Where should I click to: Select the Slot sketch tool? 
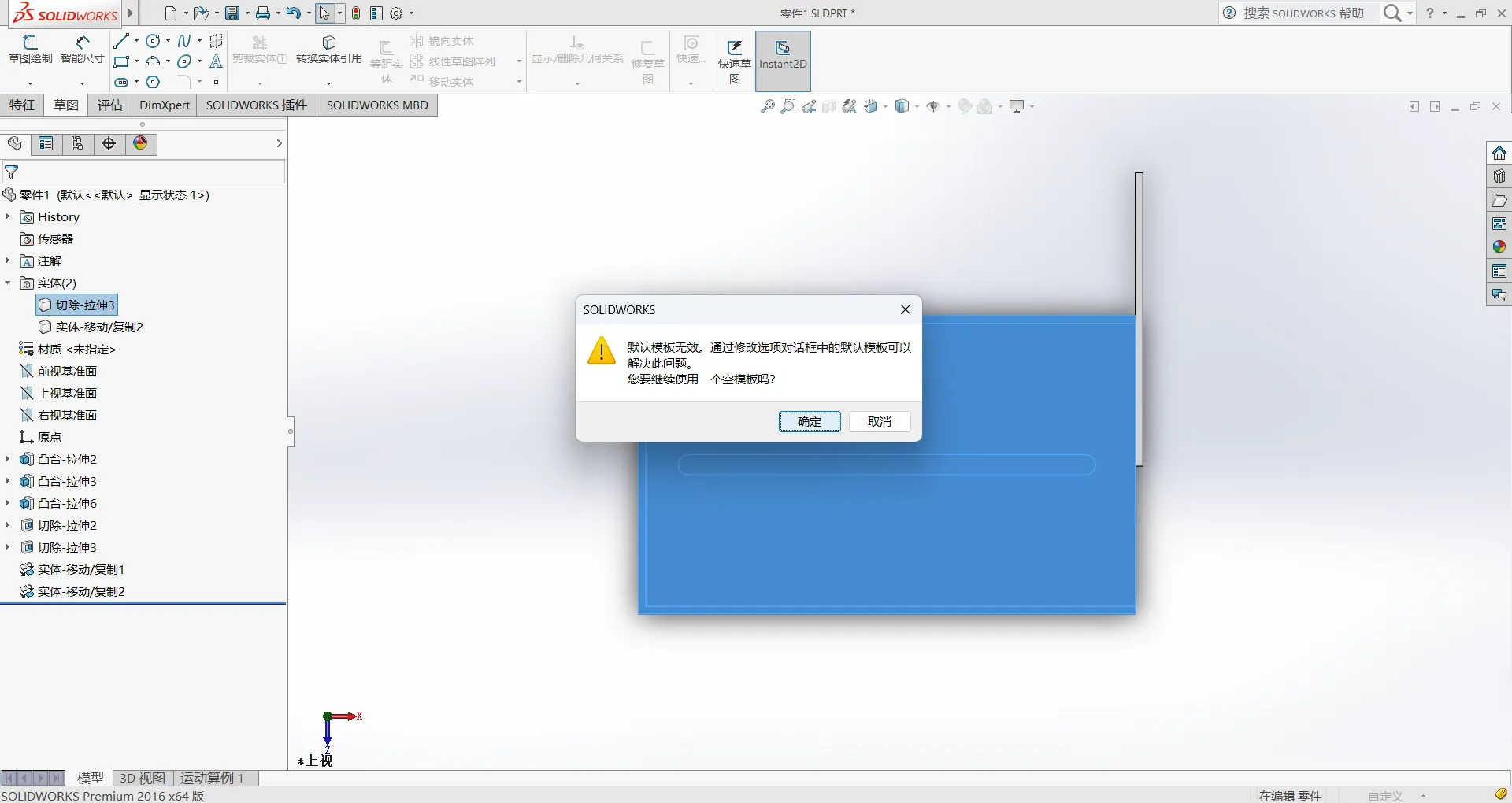[120, 82]
